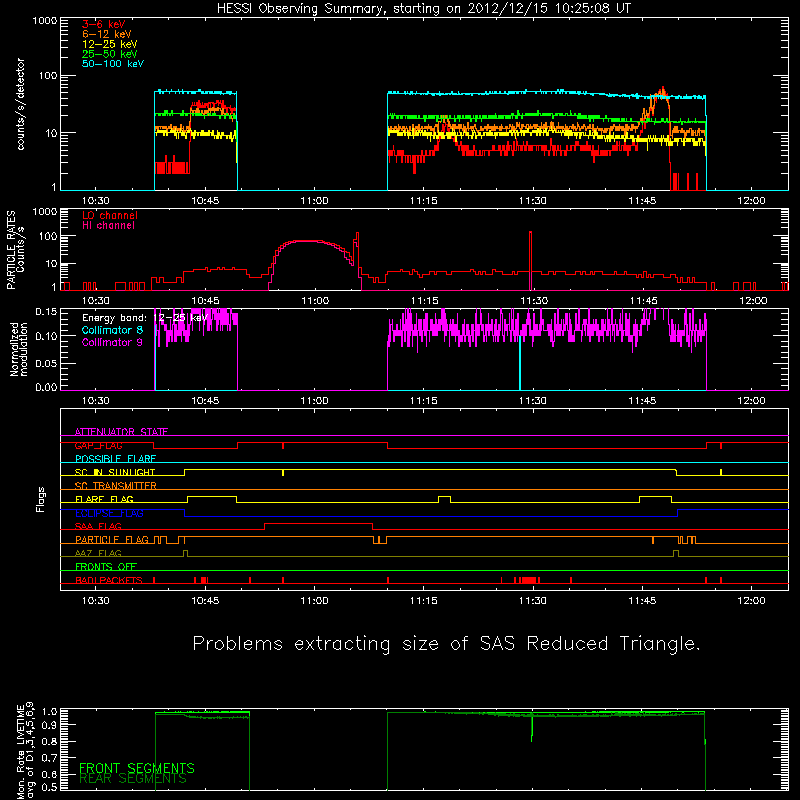Click the 11:30 spike in particle rates
This screenshot has width=800, height=800.
tap(531, 260)
